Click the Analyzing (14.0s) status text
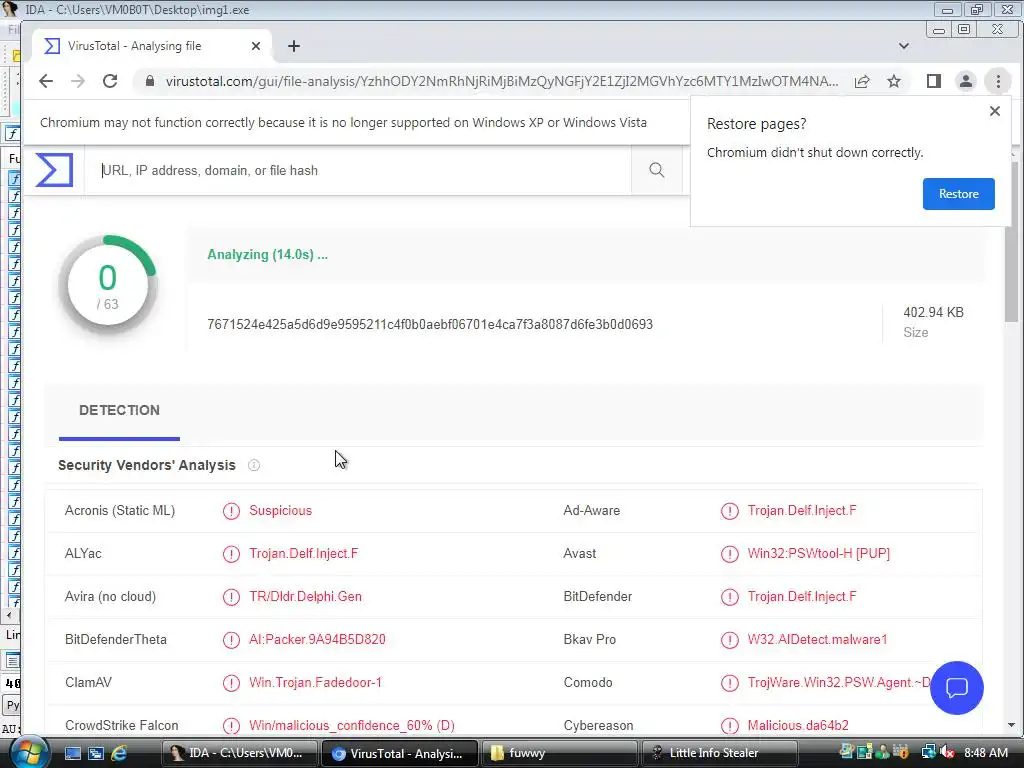This screenshot has width=1024, height=768. pos(268,255)
